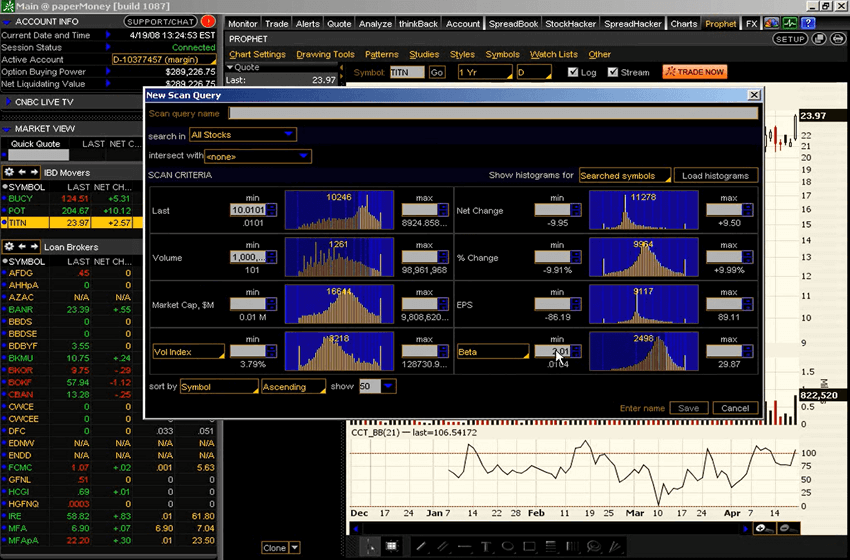
Task: Zoom out on the chart
Action: (788, 528)
